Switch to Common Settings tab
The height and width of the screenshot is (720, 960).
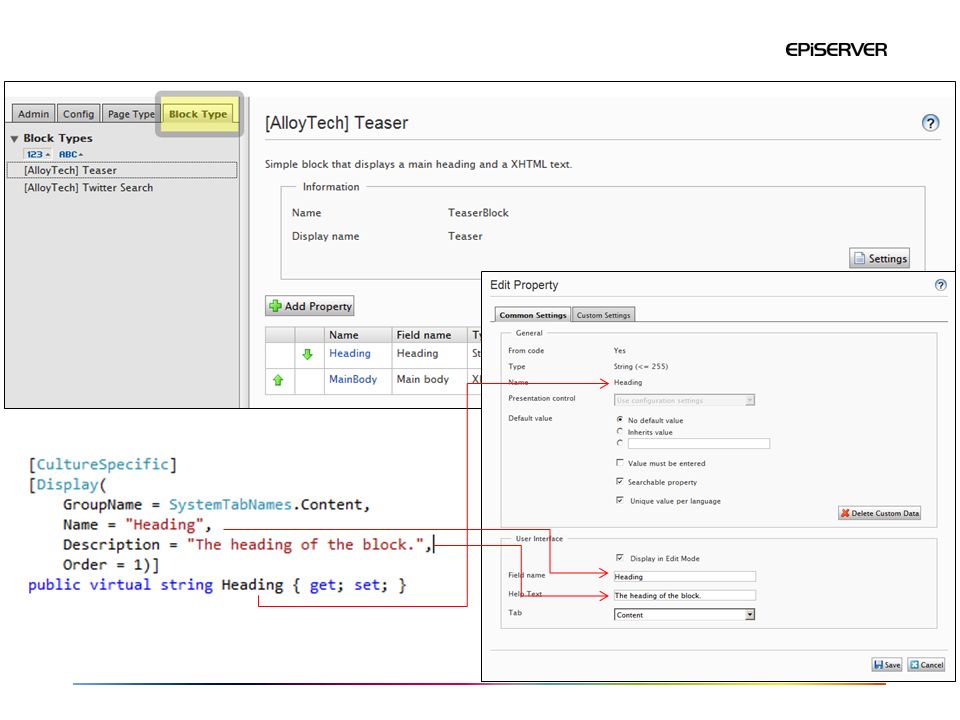coord(533,315)
